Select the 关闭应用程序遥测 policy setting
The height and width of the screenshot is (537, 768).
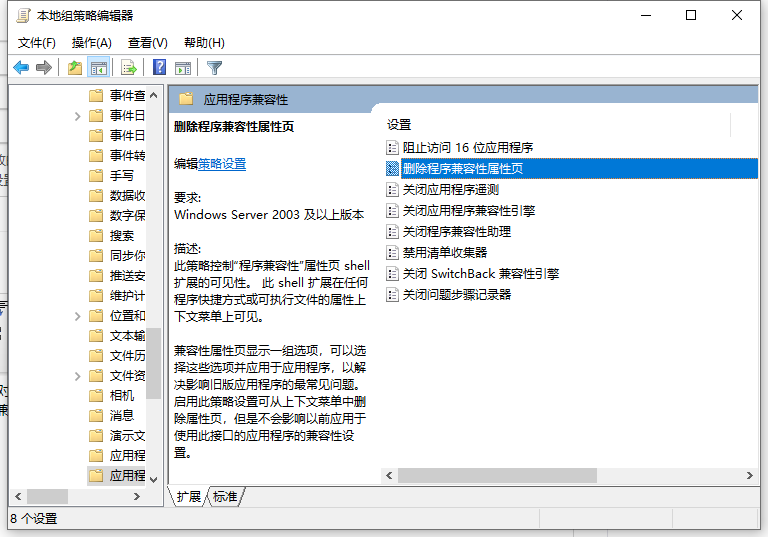pyautogui.click(x=450, y=190)
